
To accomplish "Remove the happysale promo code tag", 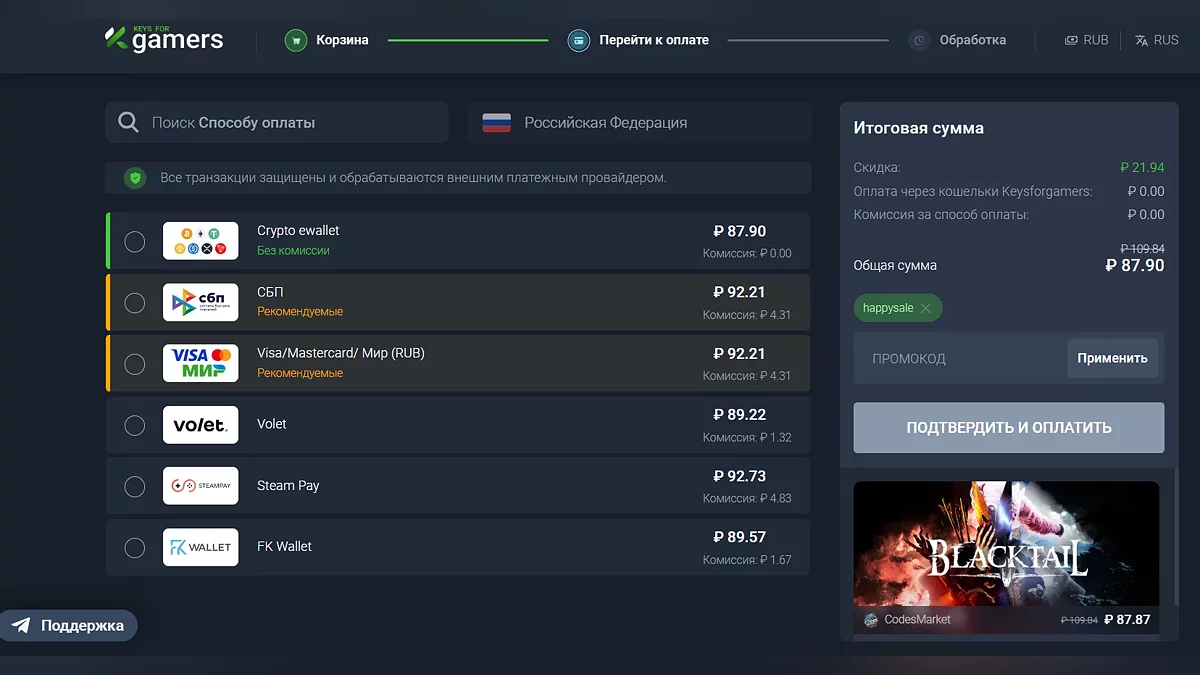I will click(926, 308).
